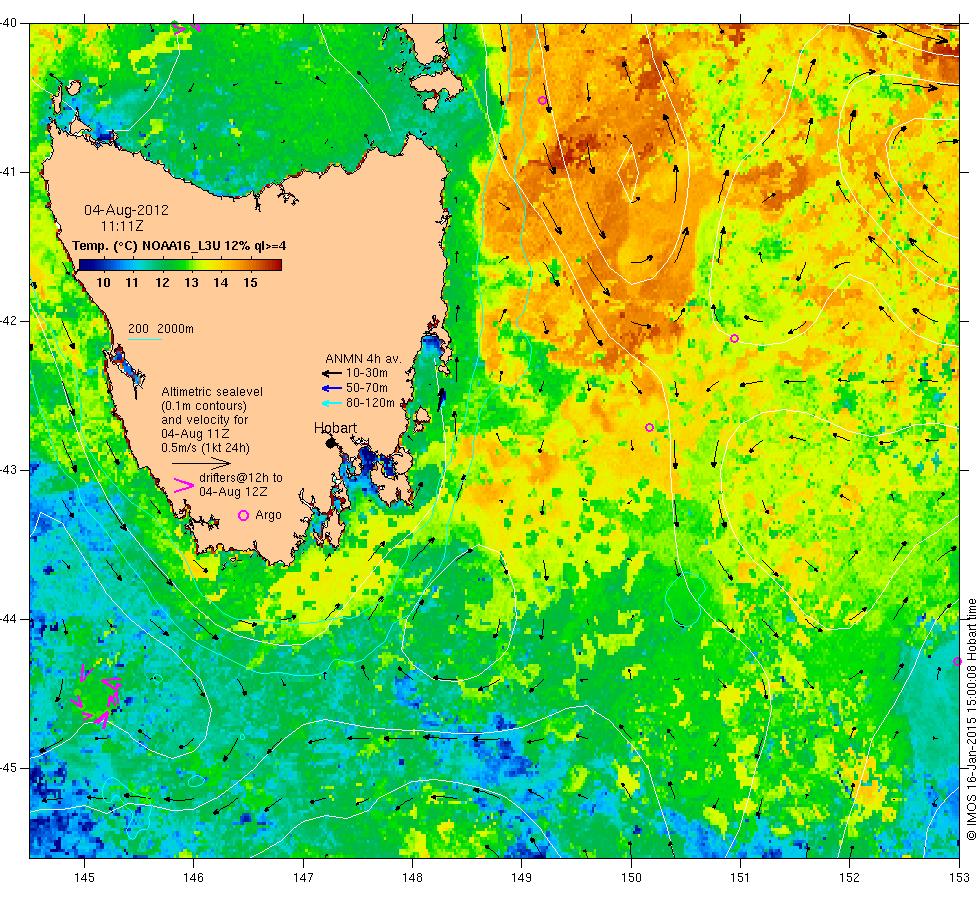980x900 pixels.
Task: Click the 10-30m legend label
Action: tap(367, 373)
